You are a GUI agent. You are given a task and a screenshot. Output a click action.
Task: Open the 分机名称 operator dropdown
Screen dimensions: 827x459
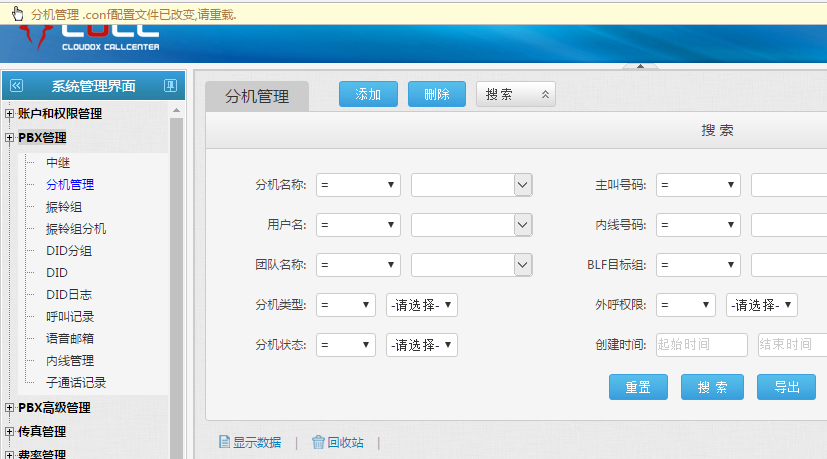click(358, 185)
